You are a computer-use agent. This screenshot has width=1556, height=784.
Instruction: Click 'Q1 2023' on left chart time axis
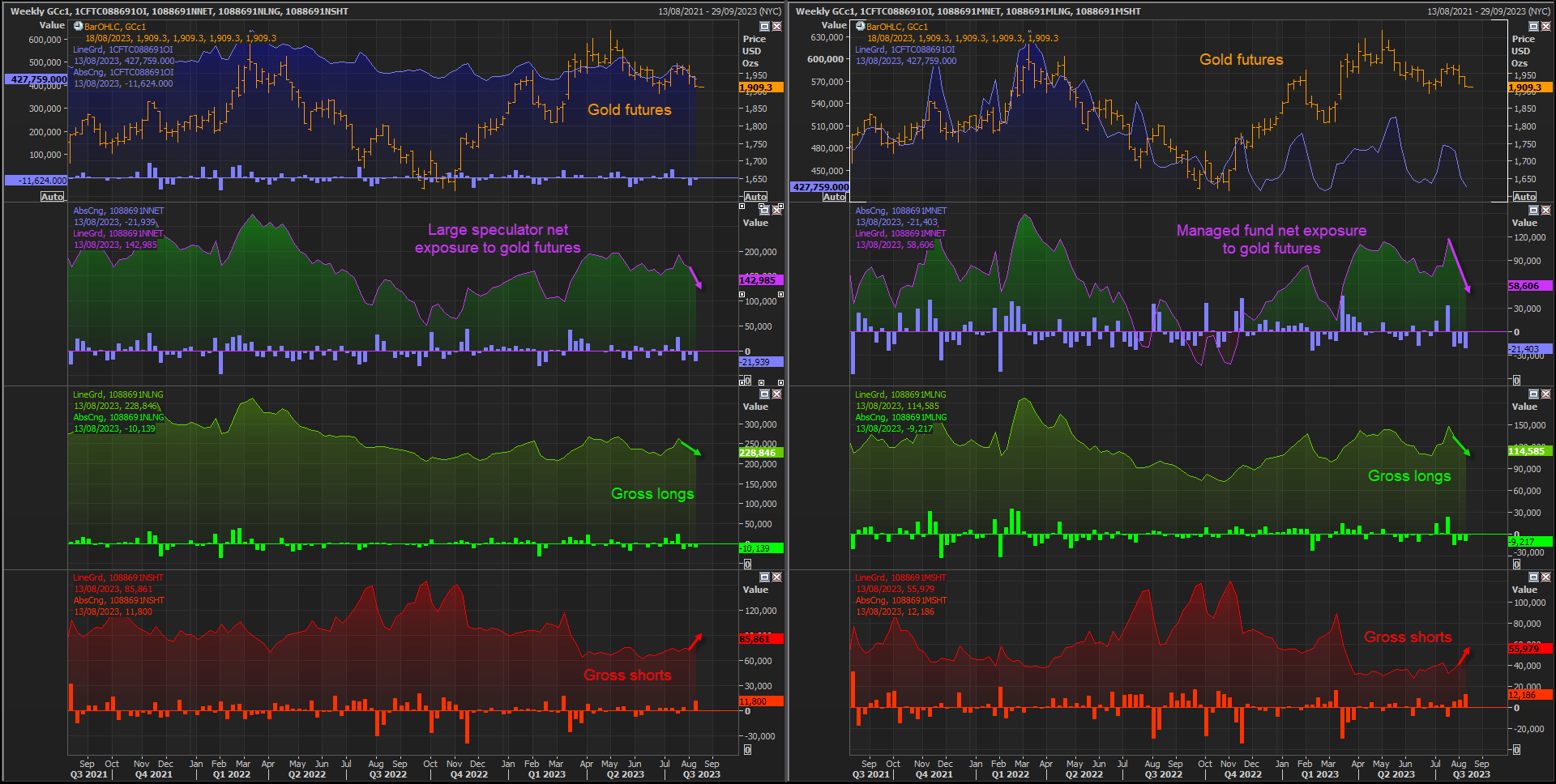547,774
